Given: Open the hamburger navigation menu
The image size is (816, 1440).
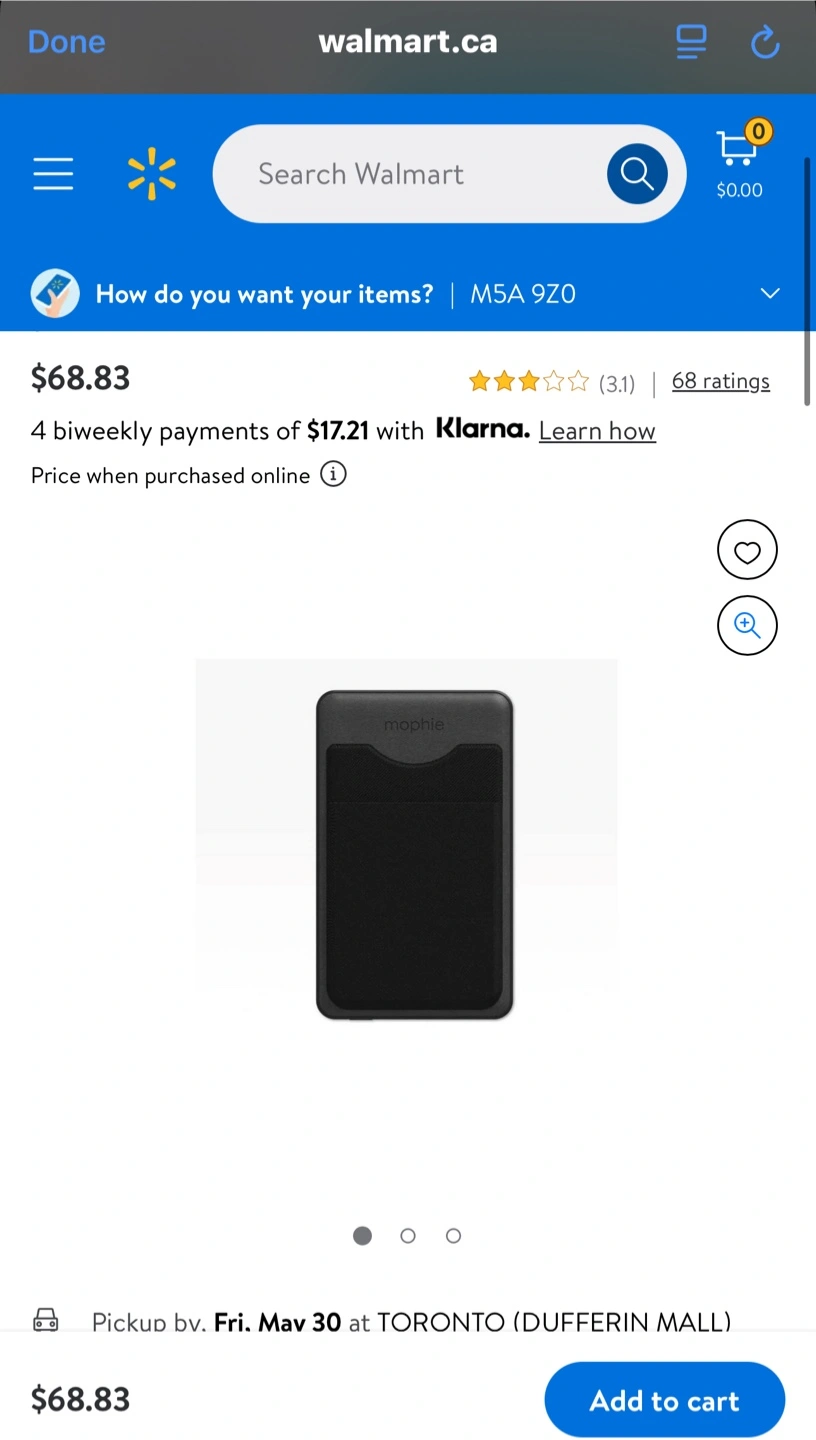Looking at the screenshot, I should pyautogui.click(x=53, y=173).
